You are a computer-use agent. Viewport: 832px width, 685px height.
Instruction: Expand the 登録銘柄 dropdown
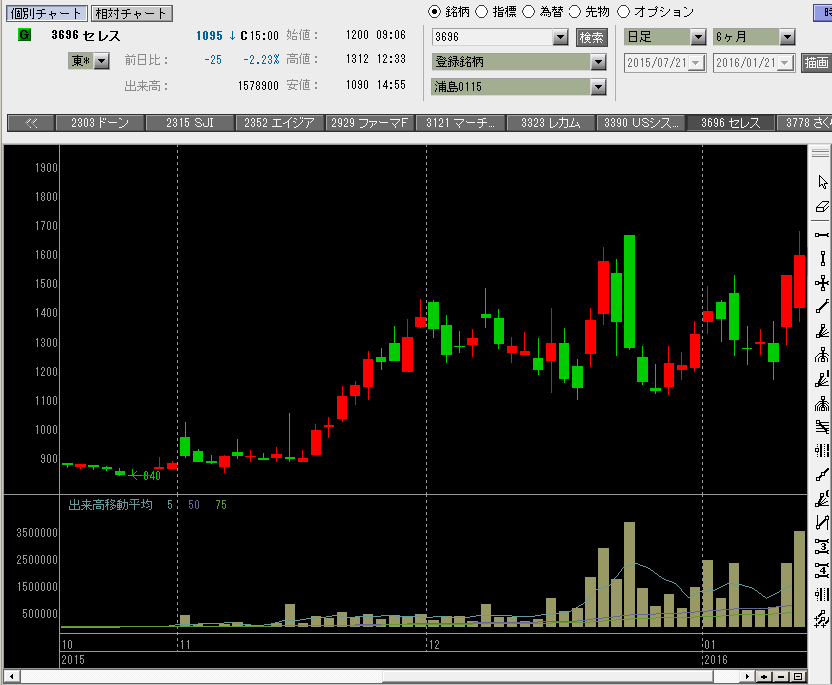click(599, 62)
